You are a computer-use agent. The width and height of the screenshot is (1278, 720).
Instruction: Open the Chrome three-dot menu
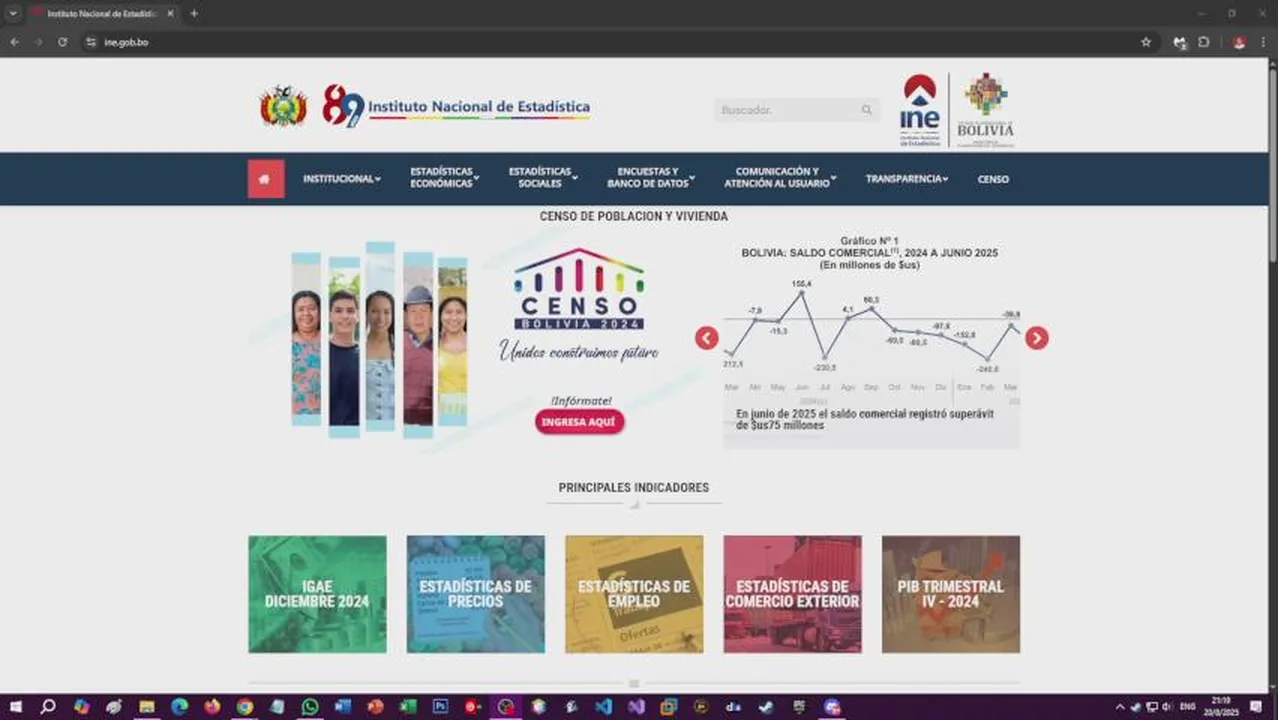point(1264,42)
